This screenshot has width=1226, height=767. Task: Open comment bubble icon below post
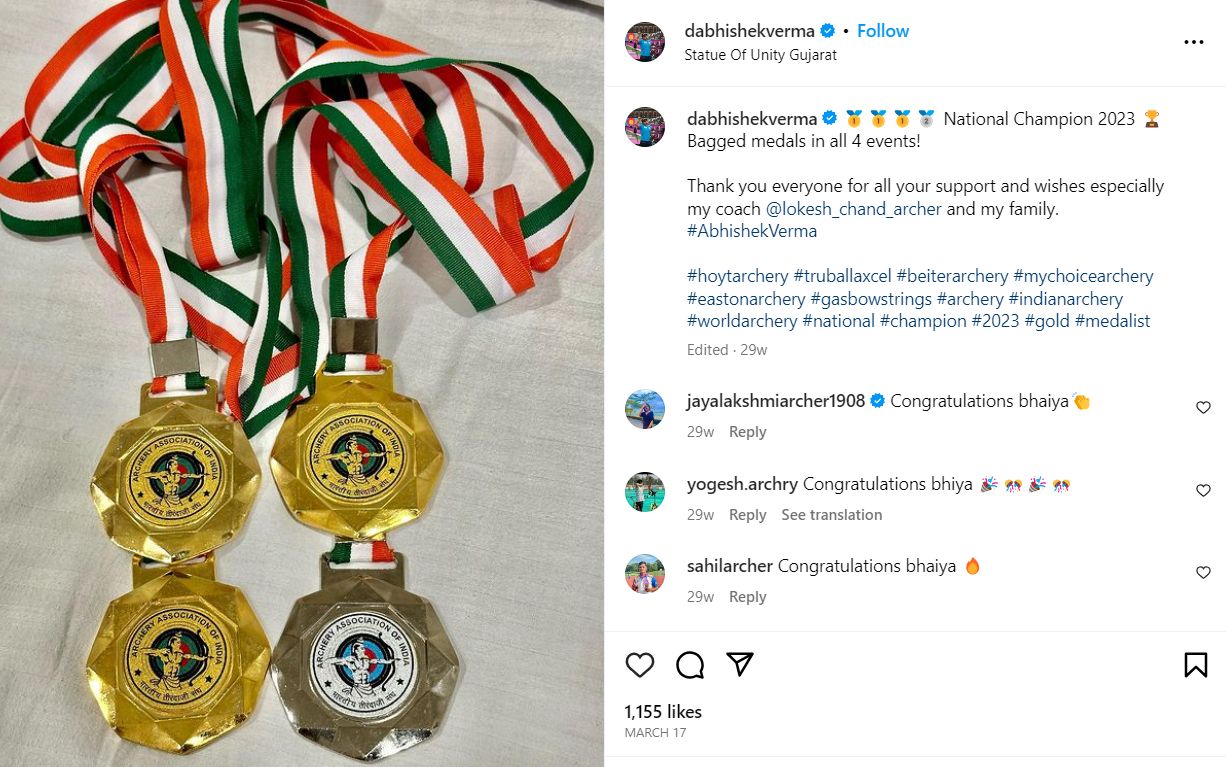[690, 665]
